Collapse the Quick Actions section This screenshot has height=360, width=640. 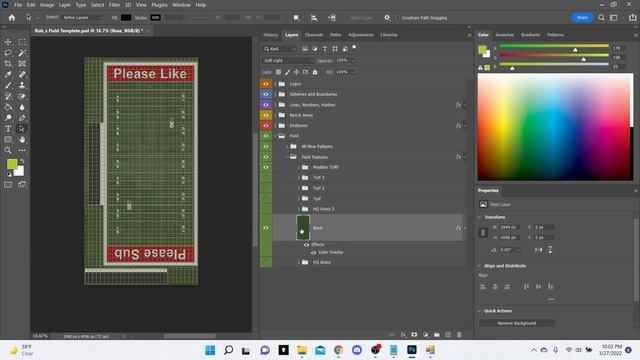(480, 311)
